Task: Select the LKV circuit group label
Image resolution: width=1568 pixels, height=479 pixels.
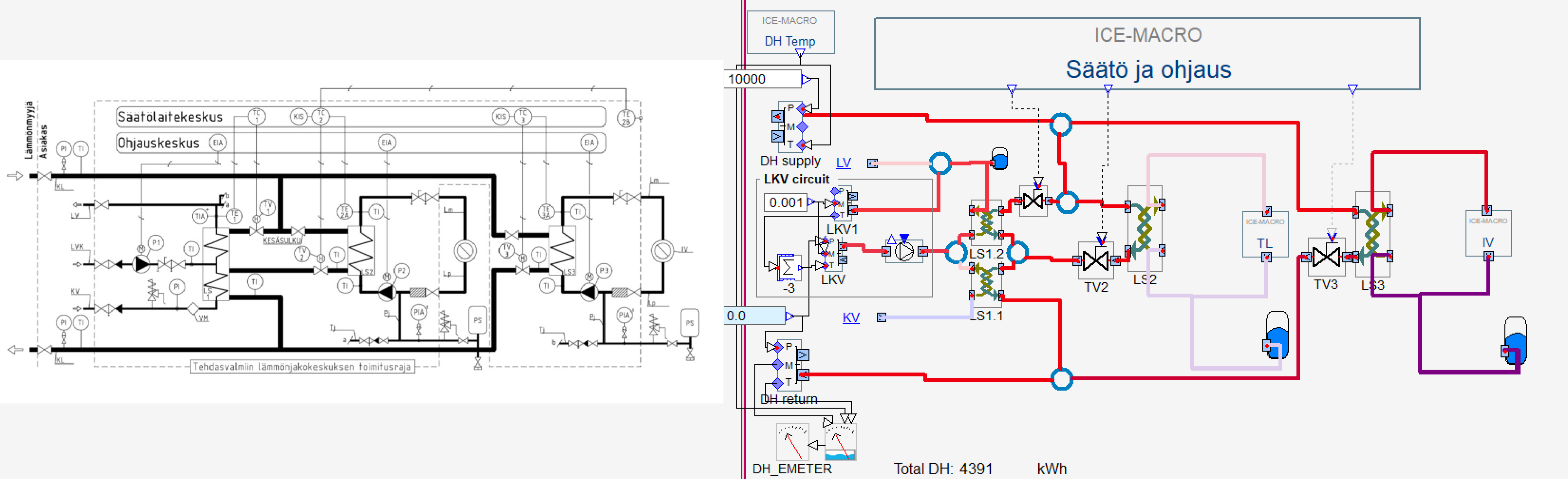Action: tap(796, 179)
